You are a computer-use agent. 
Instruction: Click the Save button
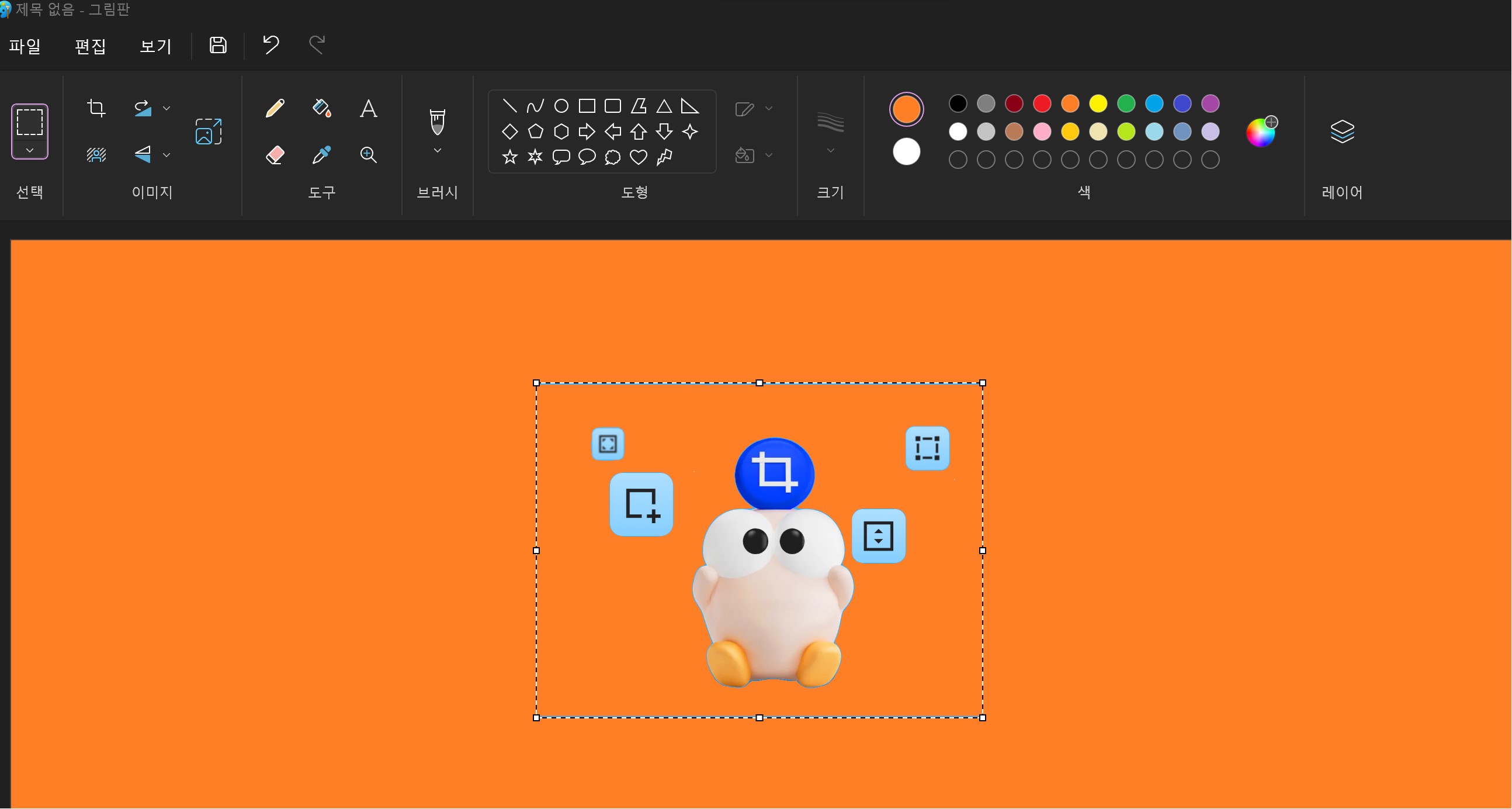(x=218, y=44)
